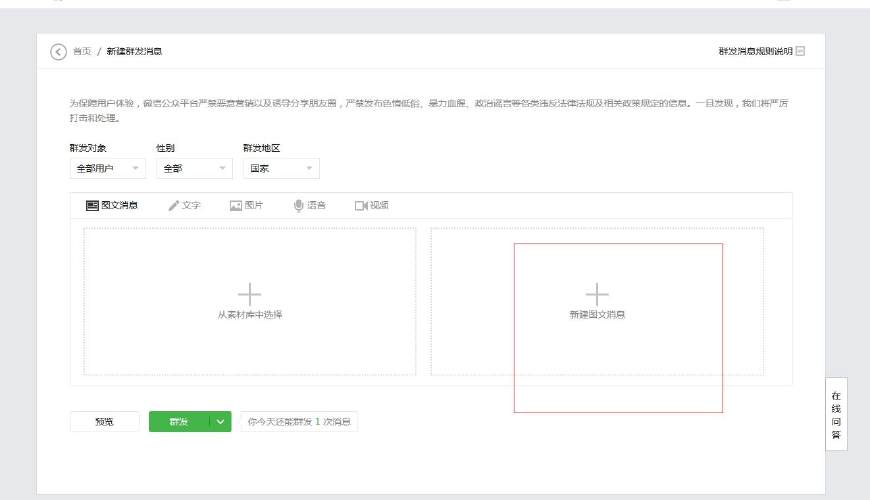Viewport: 870px width, 500px height.
Task: Open the 群发地区 dropdown showing 国家
Action: (x=281, y=168)
